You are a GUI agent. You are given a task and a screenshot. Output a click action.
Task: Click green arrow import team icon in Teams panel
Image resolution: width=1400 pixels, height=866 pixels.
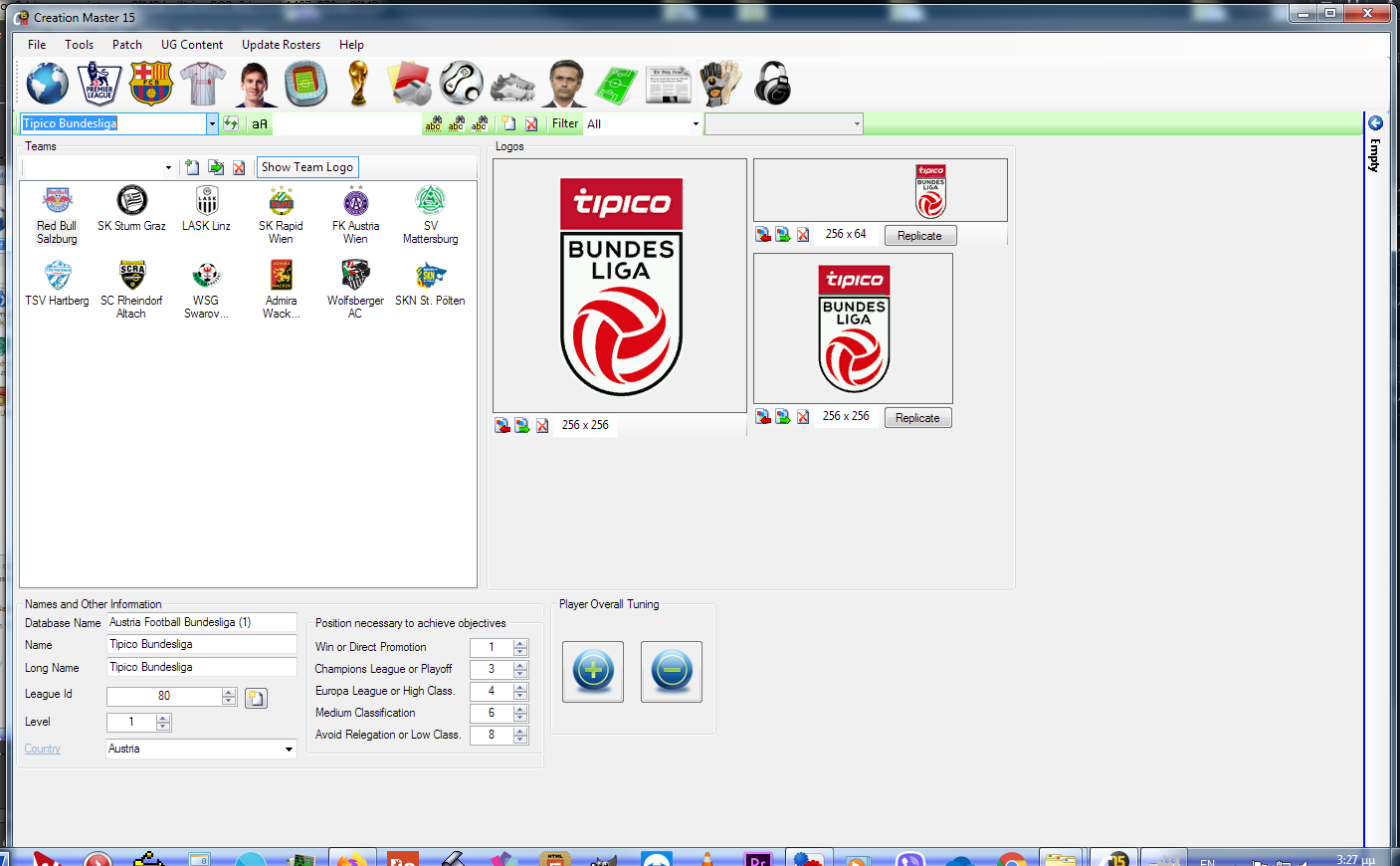[216, 167]
